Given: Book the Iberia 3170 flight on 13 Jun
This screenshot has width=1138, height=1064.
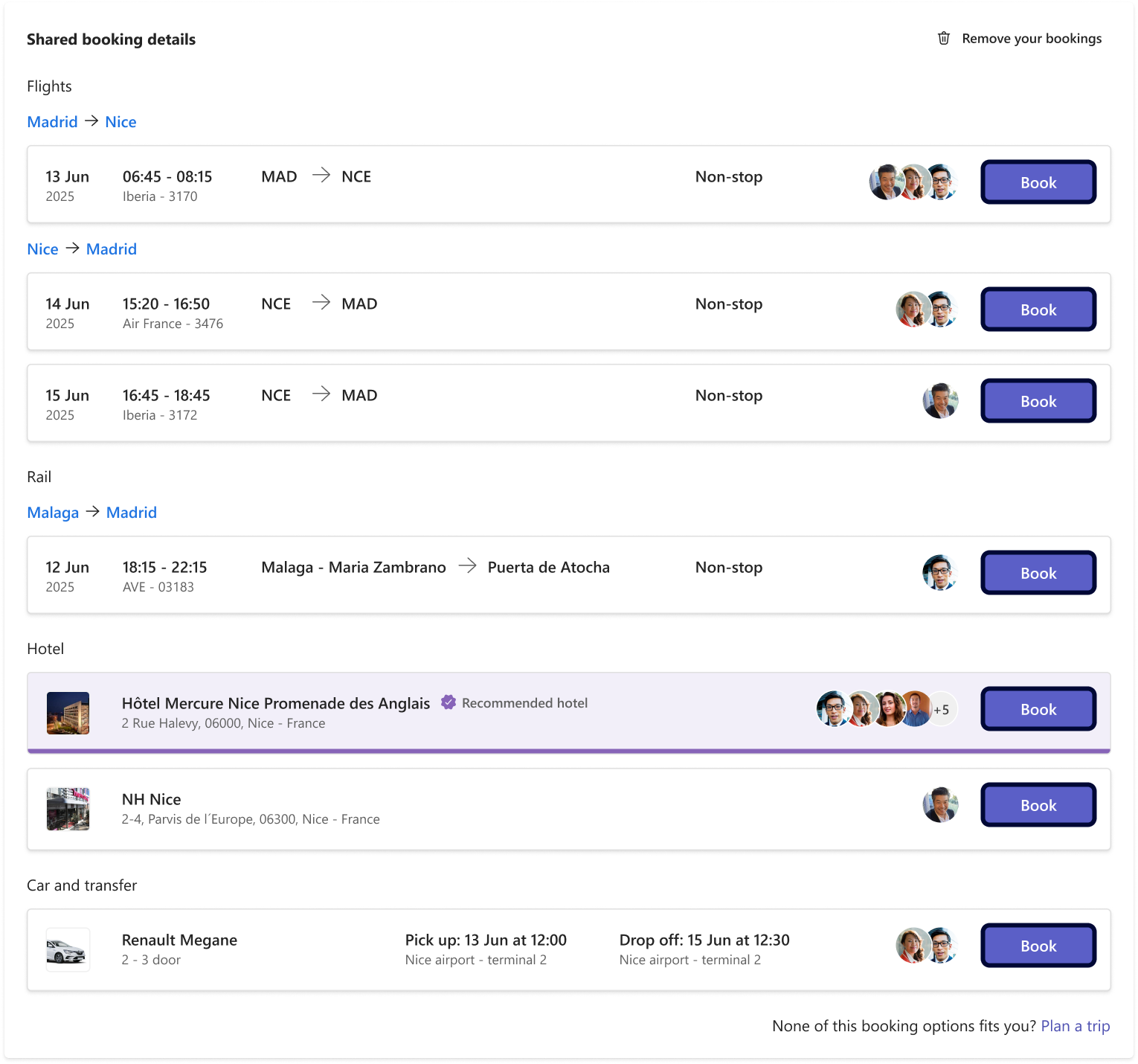Looking at the screenshot, I should click(x=1038, y=182).
